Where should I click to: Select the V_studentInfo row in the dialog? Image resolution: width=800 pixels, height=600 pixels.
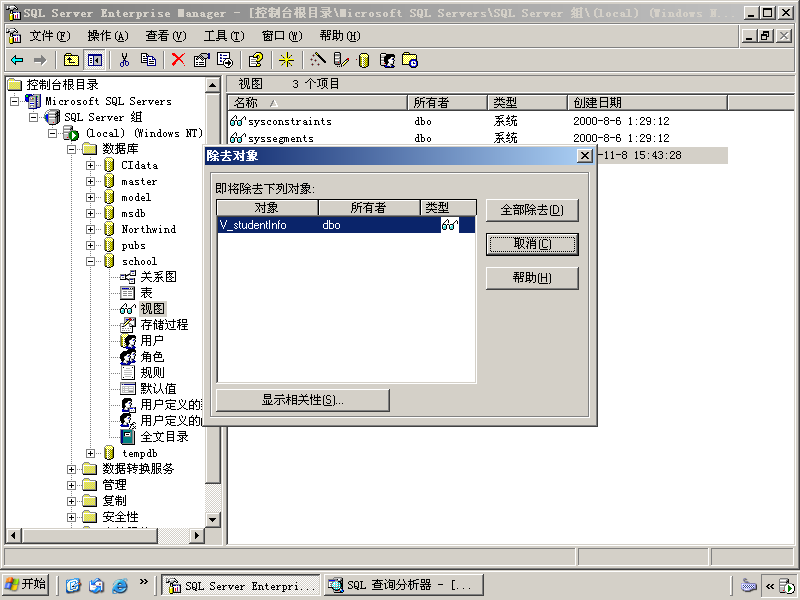click(x=346, y=225)
